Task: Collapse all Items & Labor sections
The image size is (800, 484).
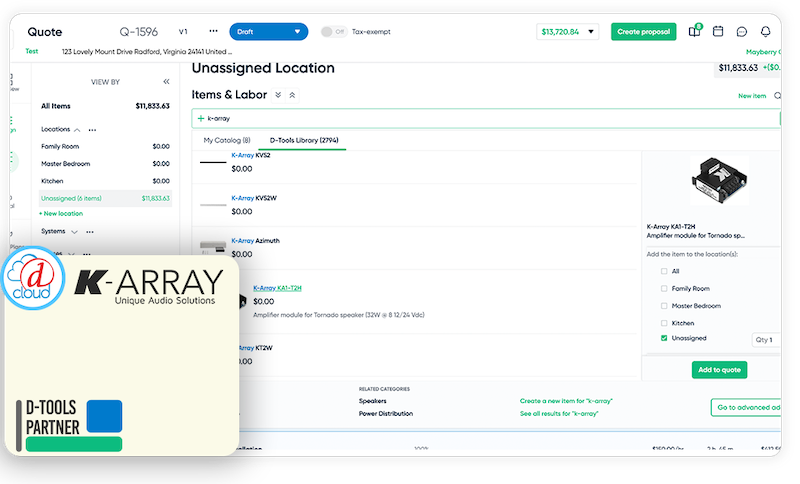Action: (x=292, y=95)
